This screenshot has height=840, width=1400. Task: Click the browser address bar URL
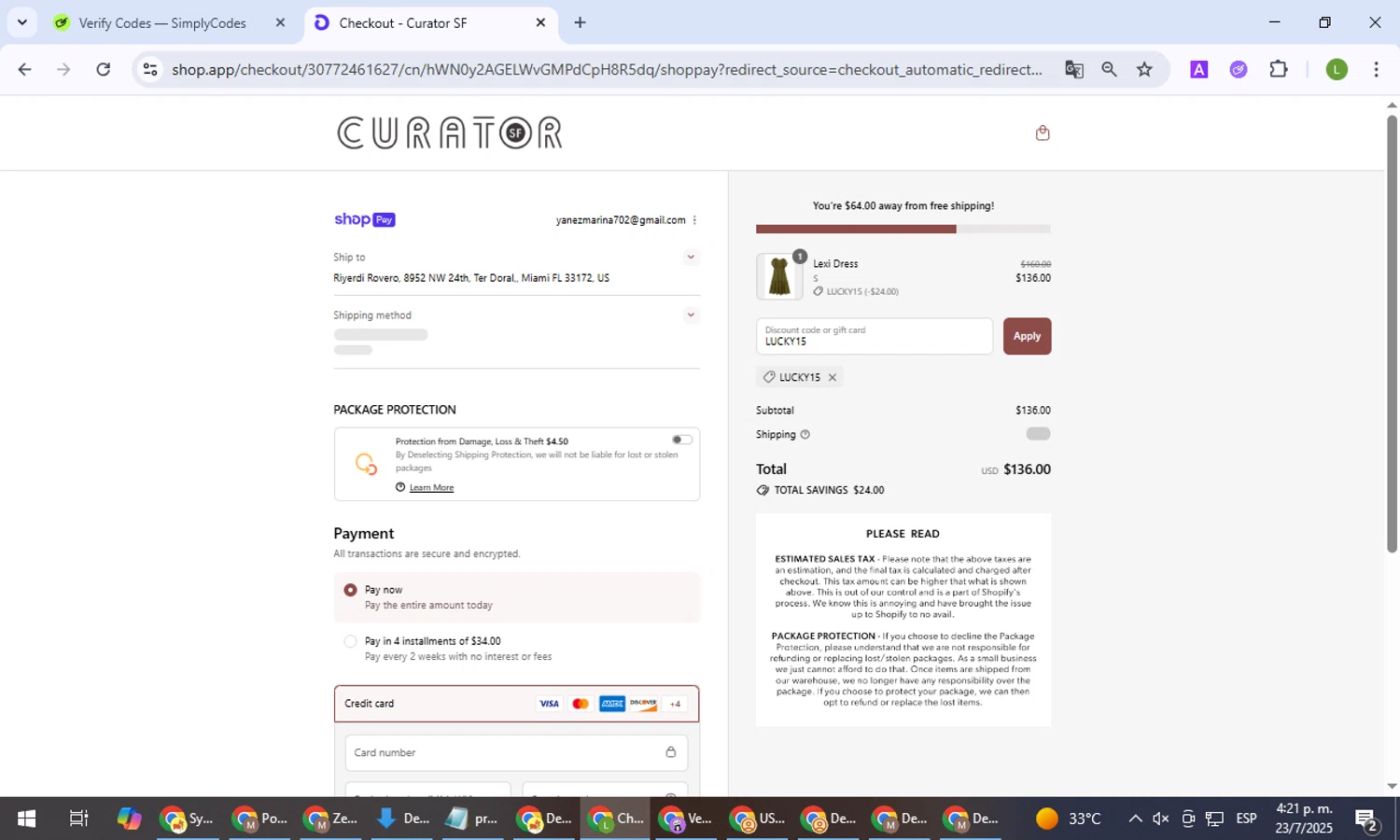tap(607, 69)
